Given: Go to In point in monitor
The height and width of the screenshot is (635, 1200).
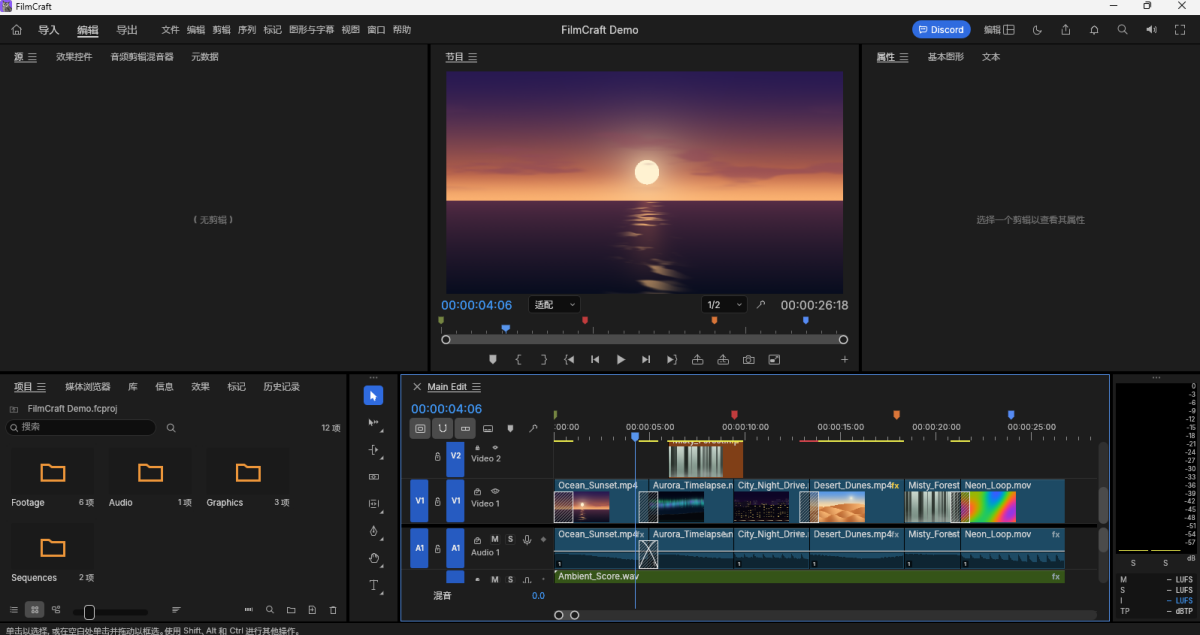Looking at the screenshot, I should click(569, 360).
